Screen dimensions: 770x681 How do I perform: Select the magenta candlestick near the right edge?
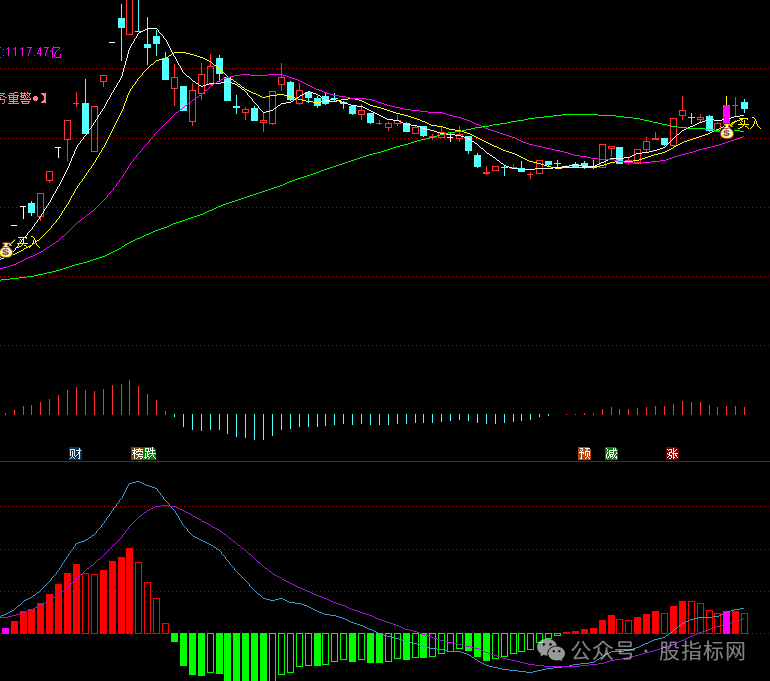pos(726,114)
